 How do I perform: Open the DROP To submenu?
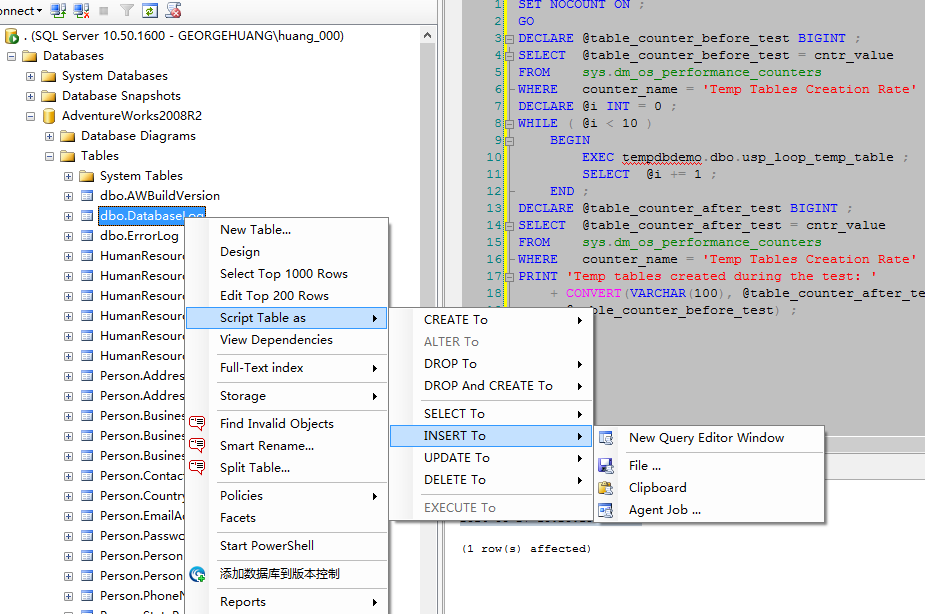[x=491, y=364]
